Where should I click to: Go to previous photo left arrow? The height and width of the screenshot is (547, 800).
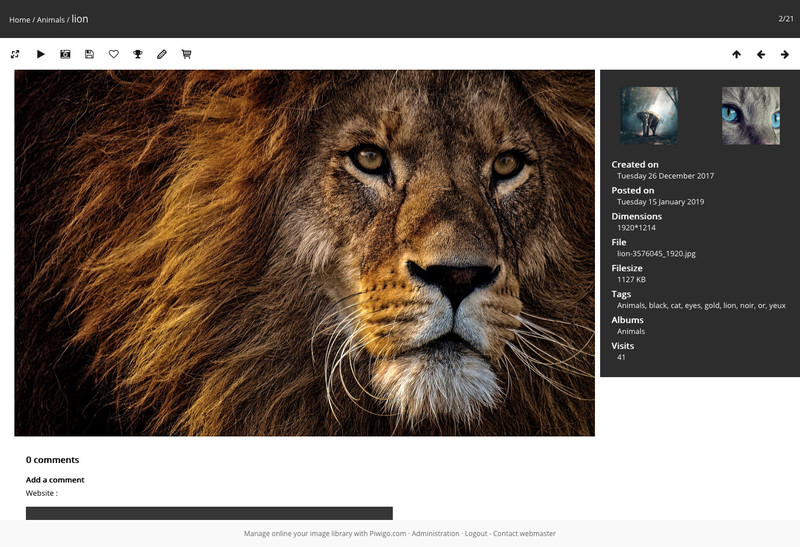[760, 54]
